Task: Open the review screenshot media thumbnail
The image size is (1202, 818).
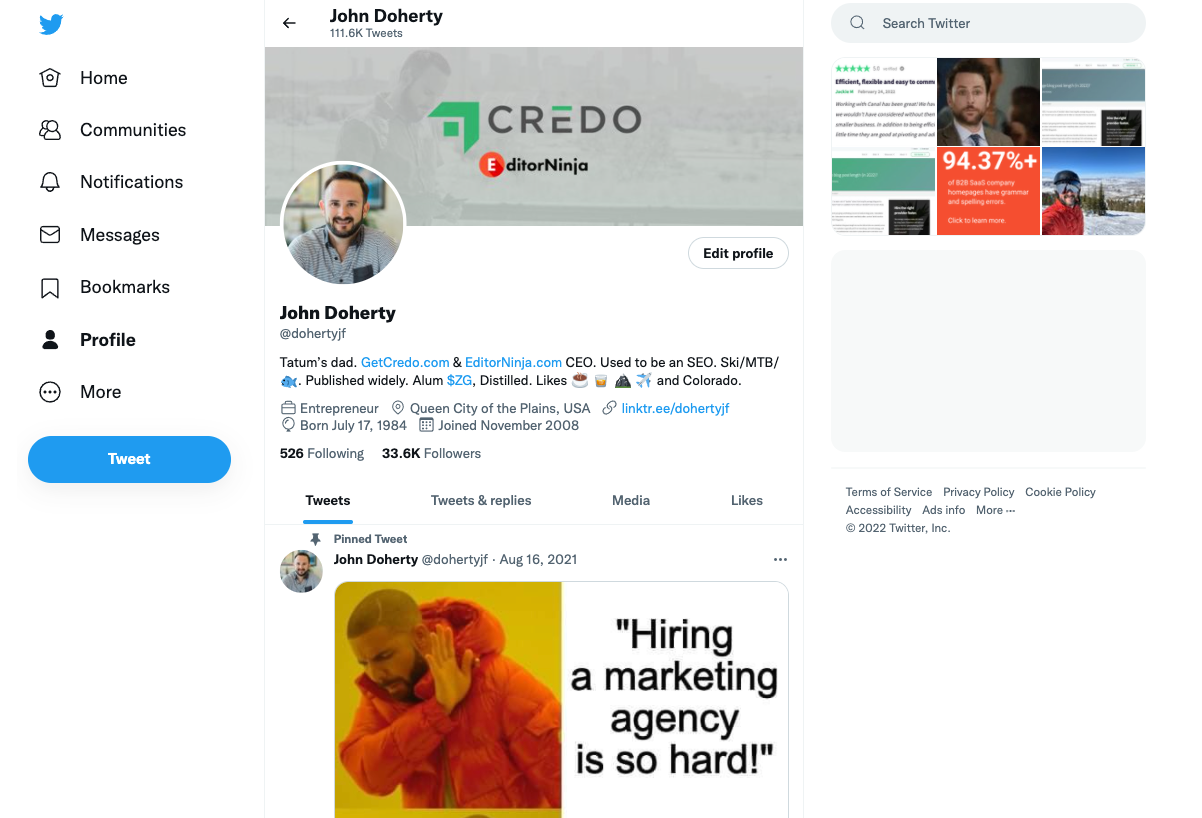Action: coord(883,102)
